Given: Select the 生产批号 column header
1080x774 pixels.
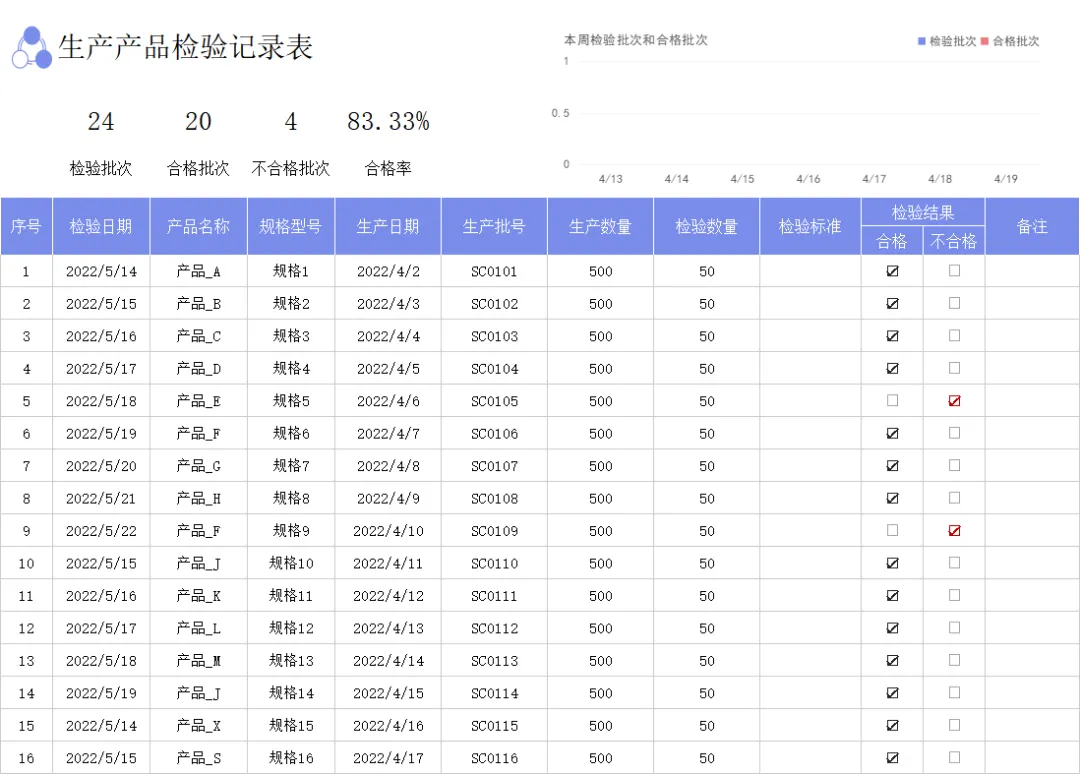Looking at the screenshot, I should pos(494,227).
